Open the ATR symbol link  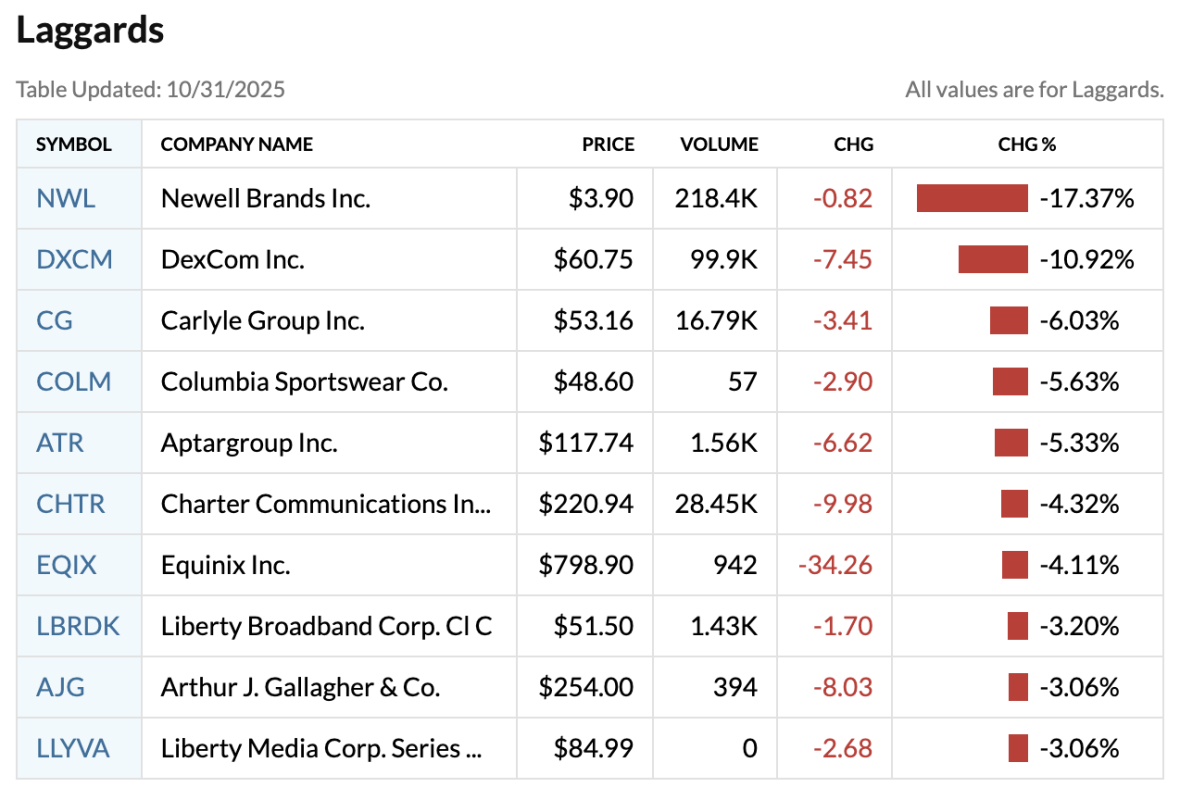pyautogui.click(x=60, y=443)
